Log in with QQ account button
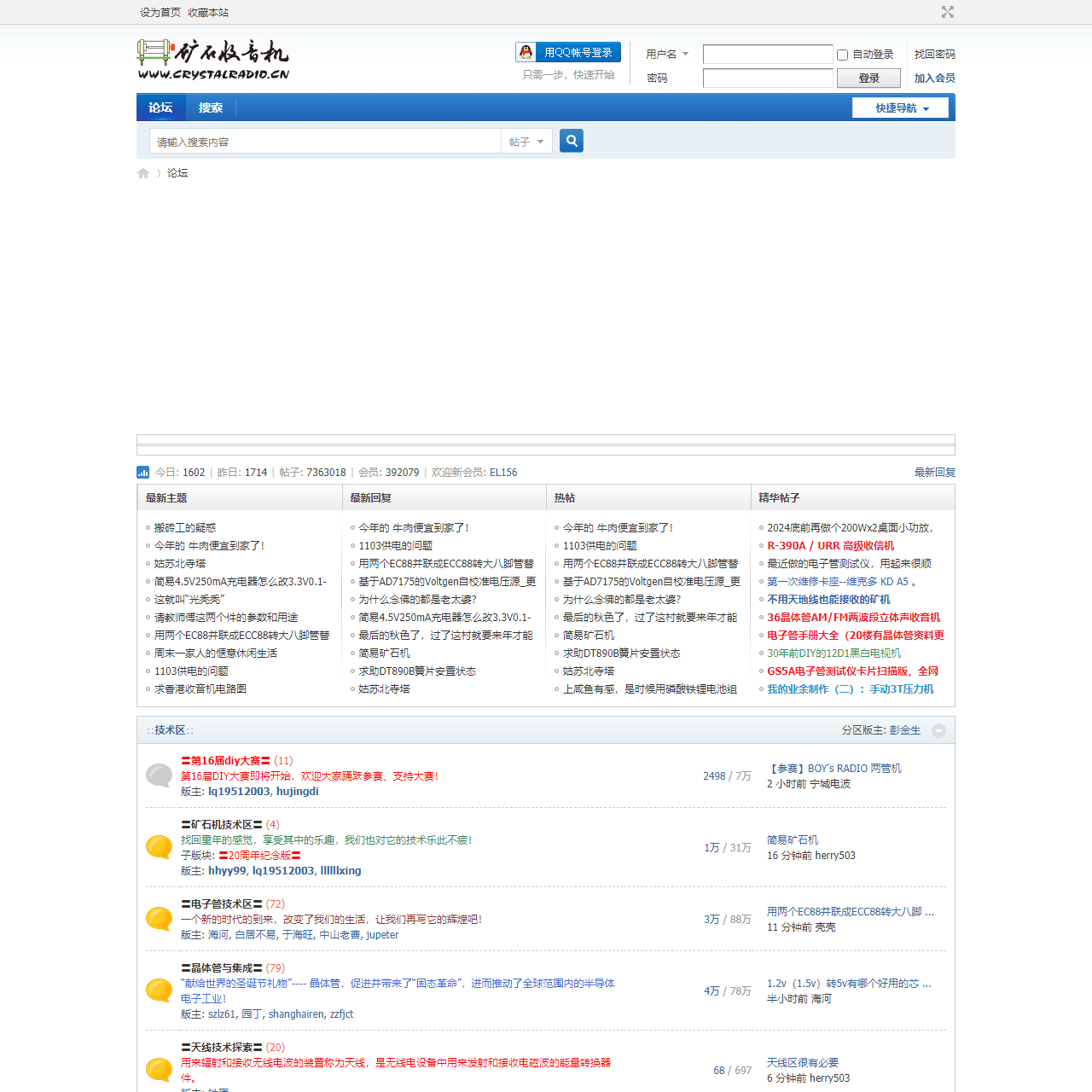 pos(568,53)
